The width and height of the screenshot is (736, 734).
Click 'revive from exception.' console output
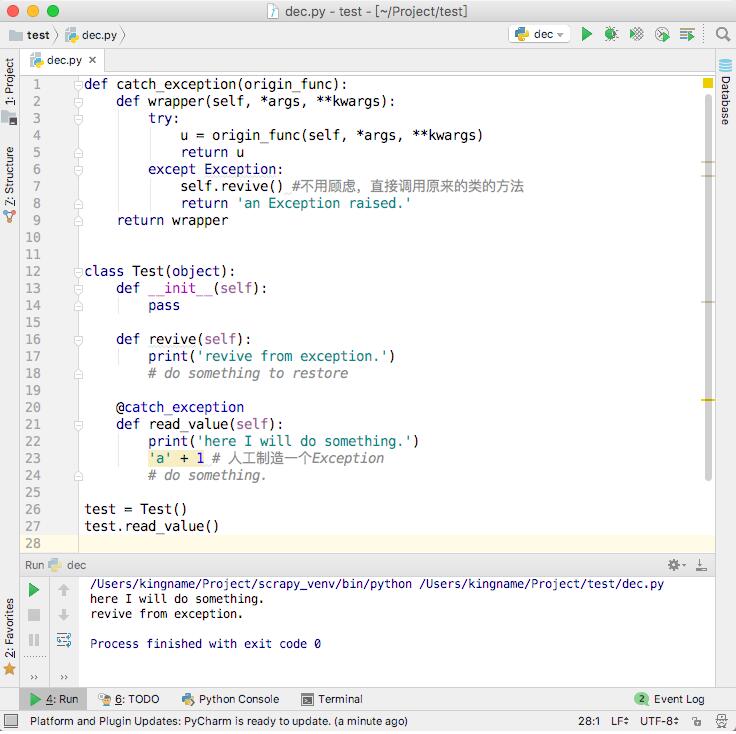click(x=166, y=614)
